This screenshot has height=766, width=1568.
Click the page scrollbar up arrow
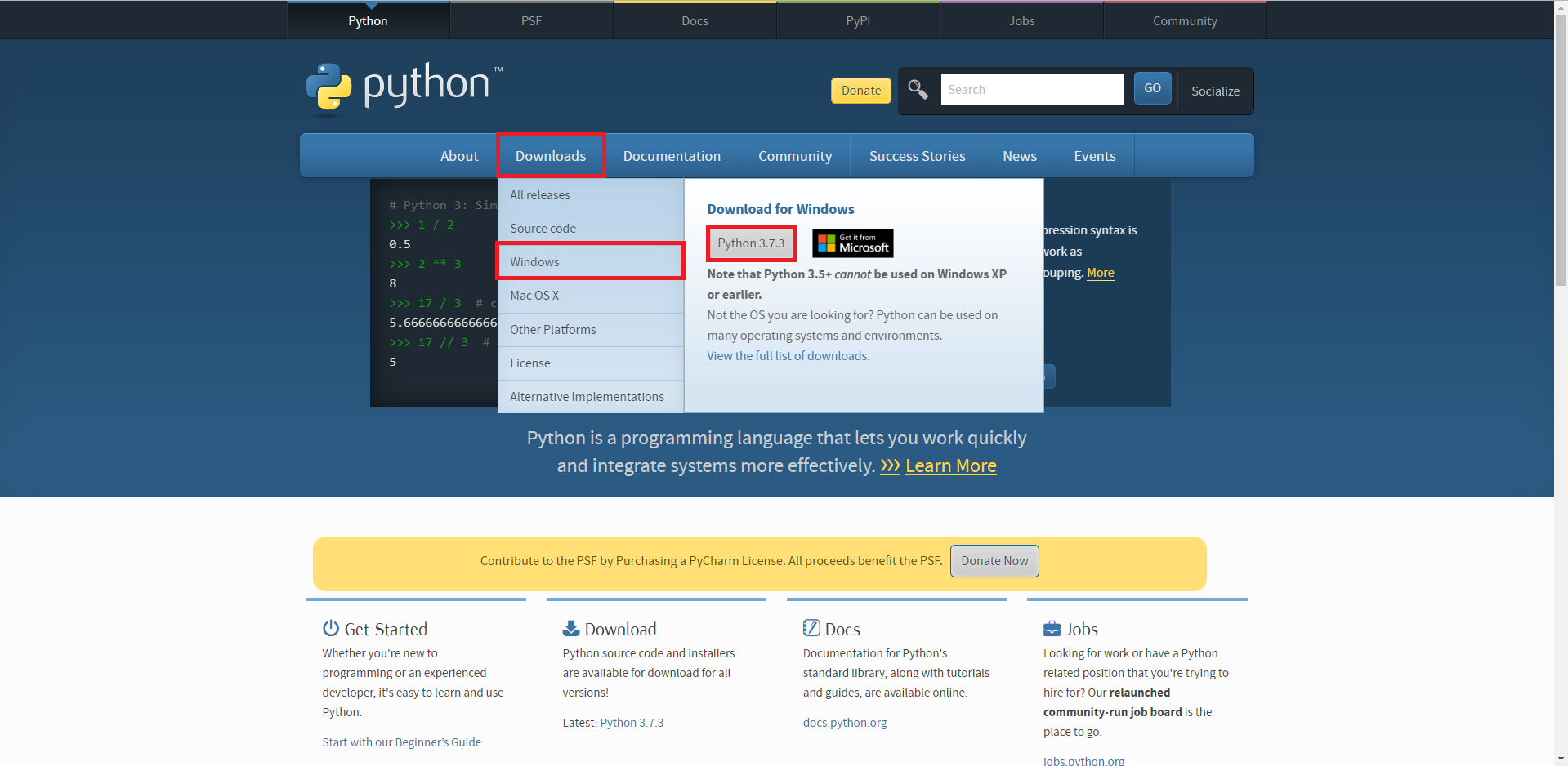[1561, 7]
